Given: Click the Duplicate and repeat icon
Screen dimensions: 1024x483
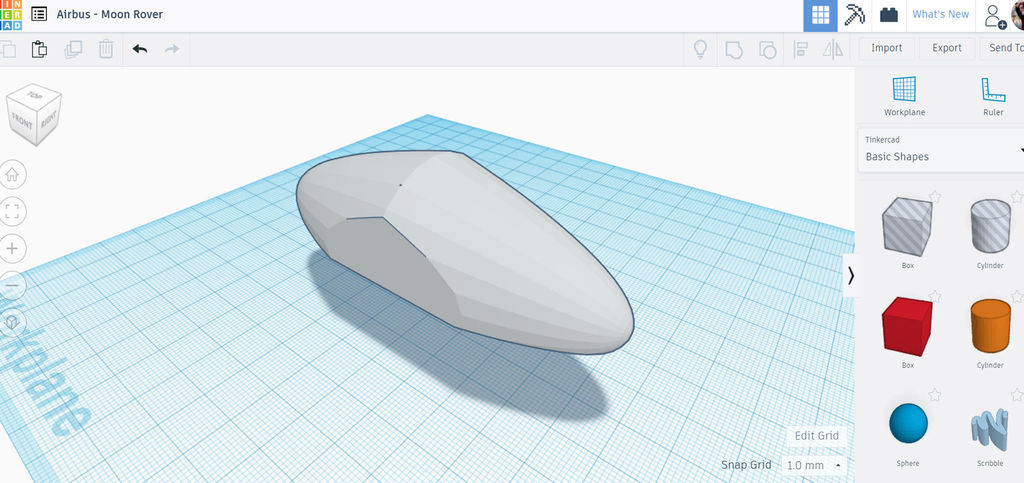Looking at the screenshot, I should 73,49.
